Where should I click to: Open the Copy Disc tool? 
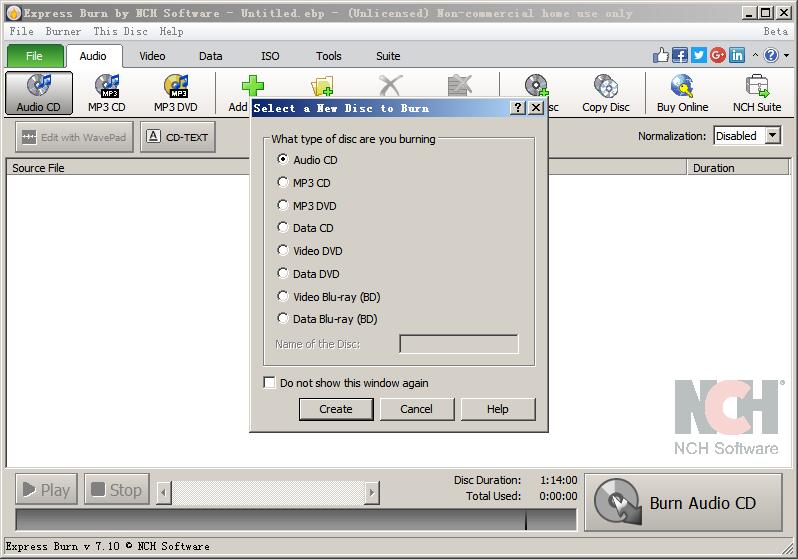point(606,93)
